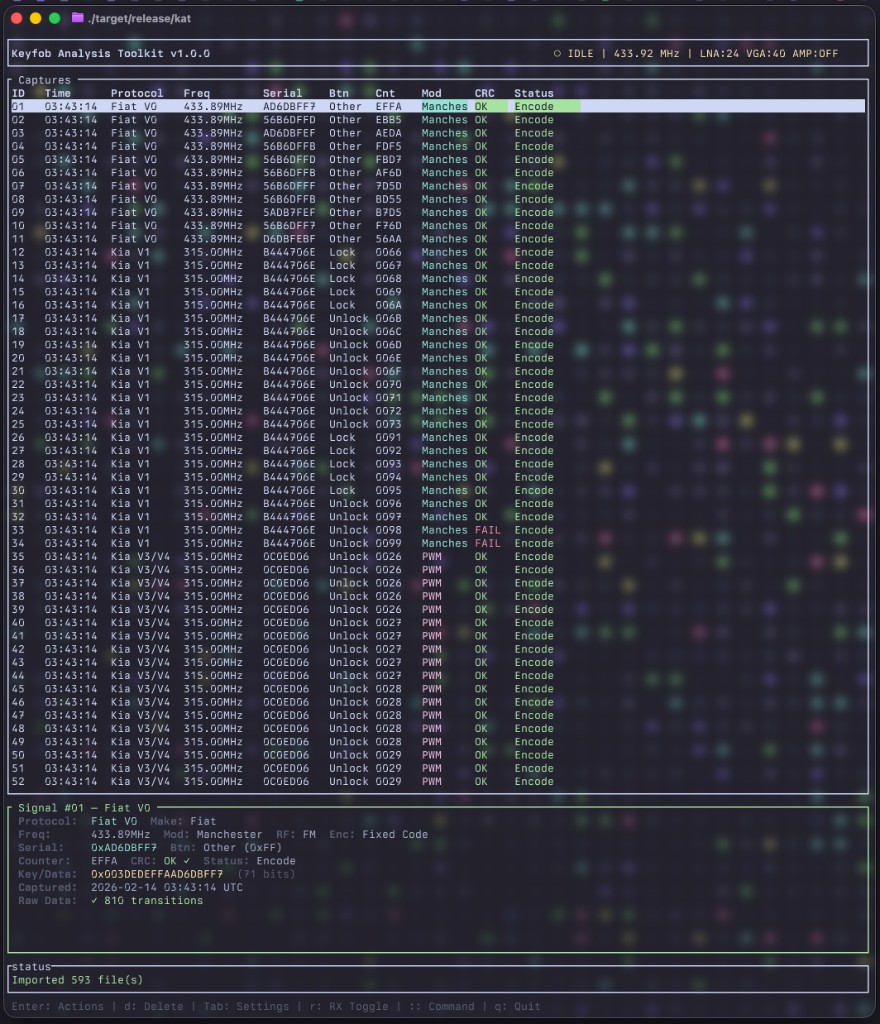Click the CRC column header

[484, 93]
